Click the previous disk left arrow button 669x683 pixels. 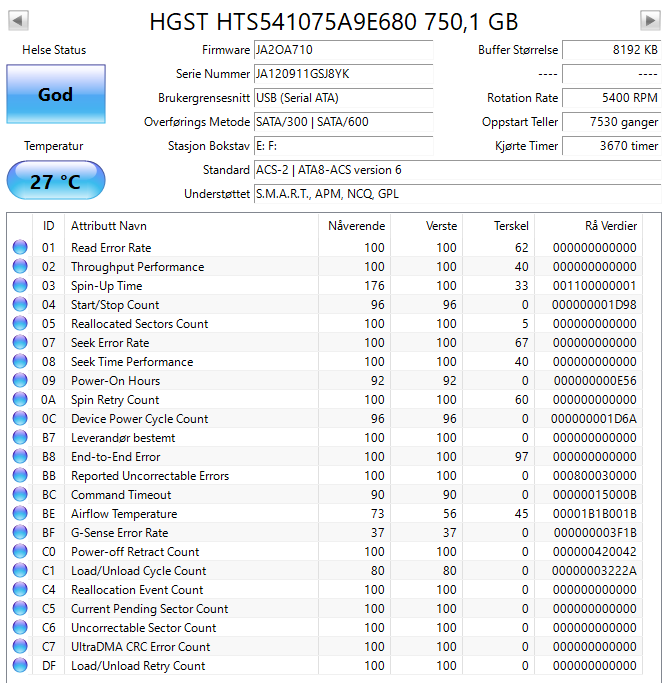19,20
